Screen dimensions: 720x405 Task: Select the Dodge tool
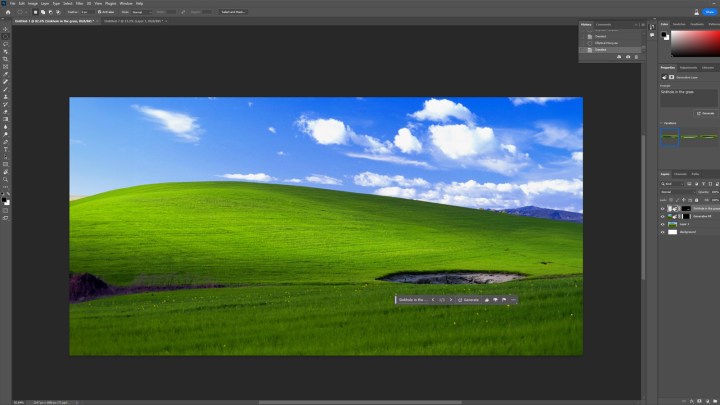[6, 134]
